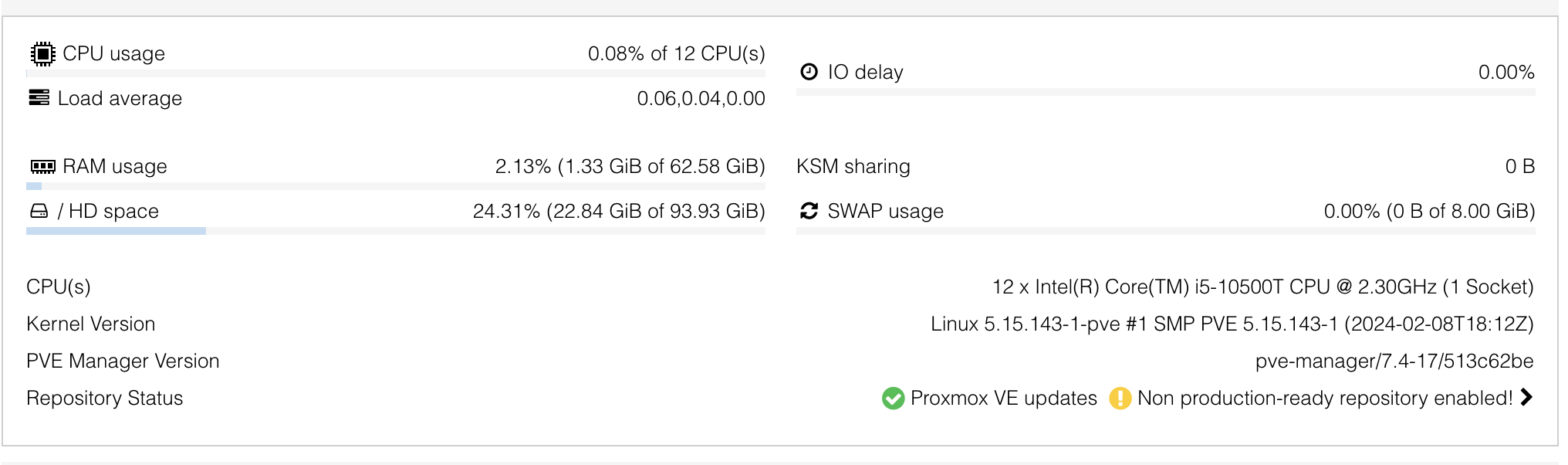Screen dimensions: 1568x465
Task: Click the Proxmox VE updates status text
Action: [1003, 399]
